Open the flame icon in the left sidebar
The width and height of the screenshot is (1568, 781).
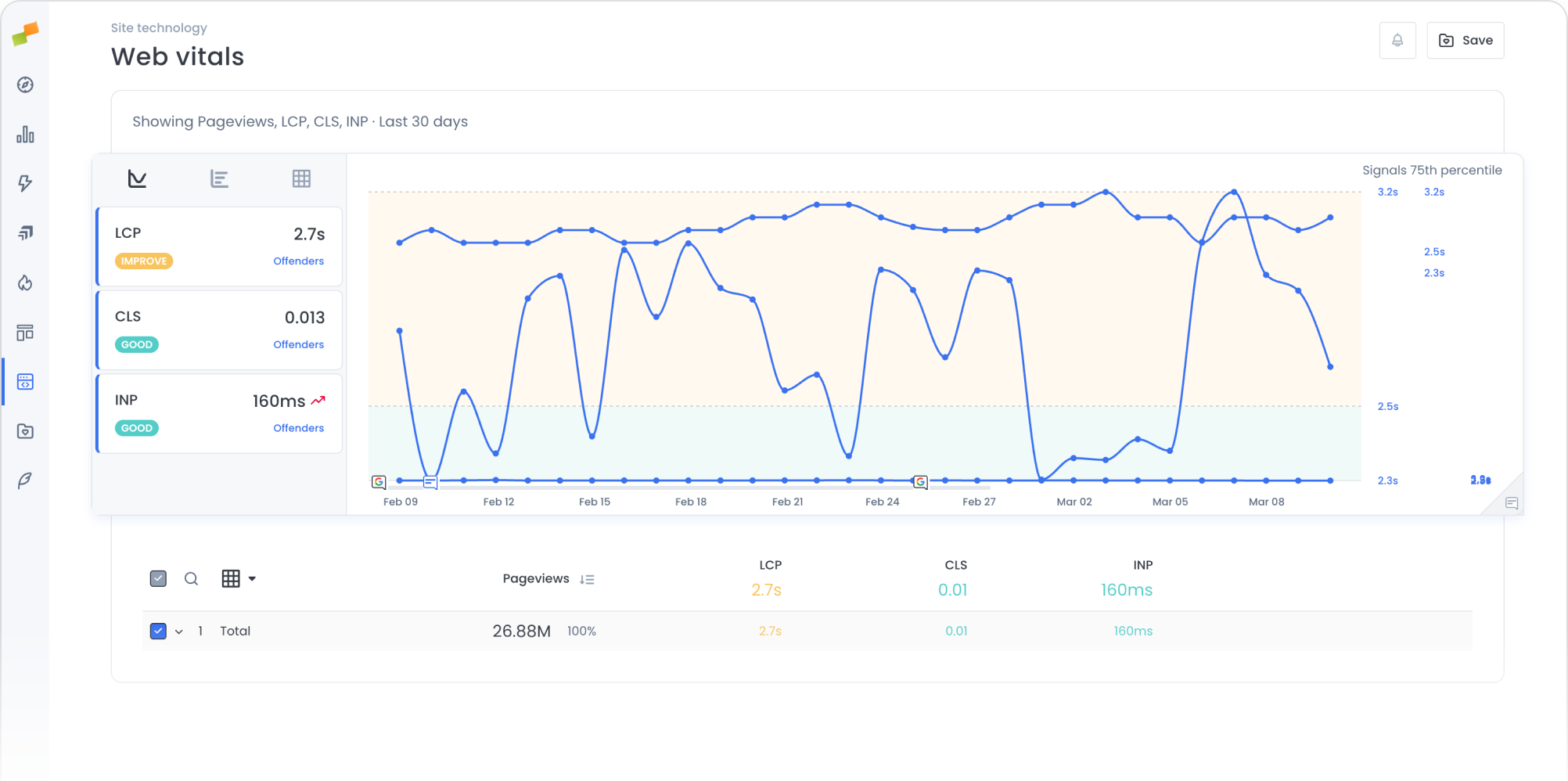pyautogui.click(x=25, y=283)
